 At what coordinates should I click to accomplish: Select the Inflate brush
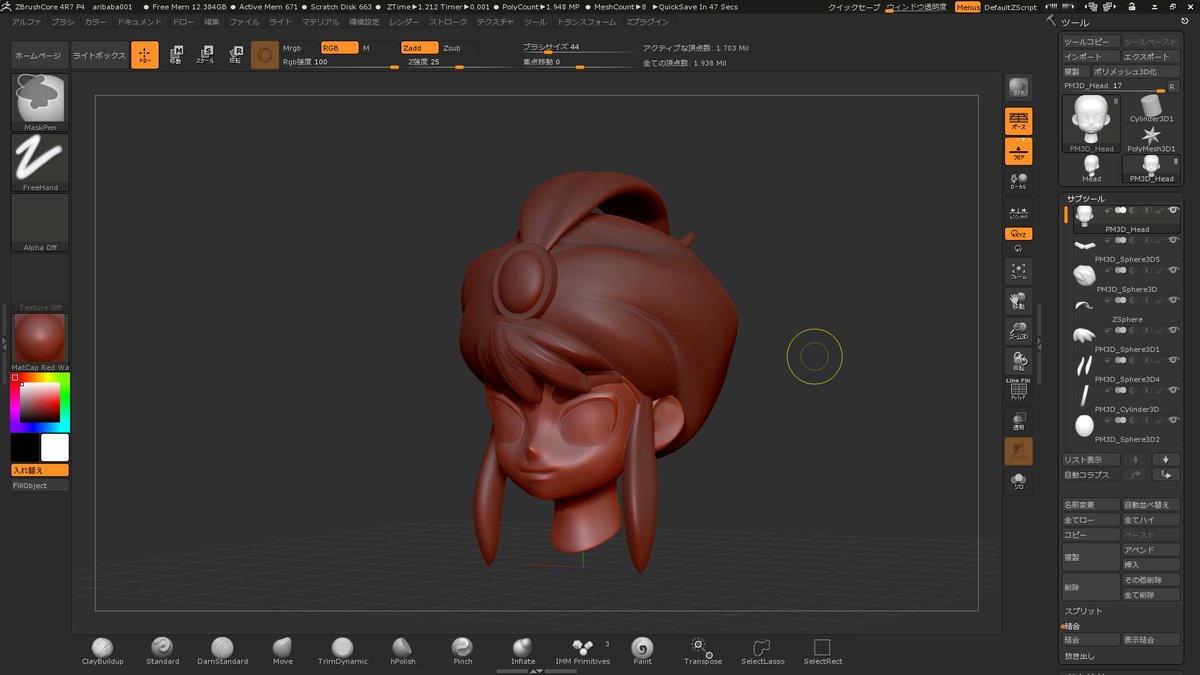coord(522,648)
